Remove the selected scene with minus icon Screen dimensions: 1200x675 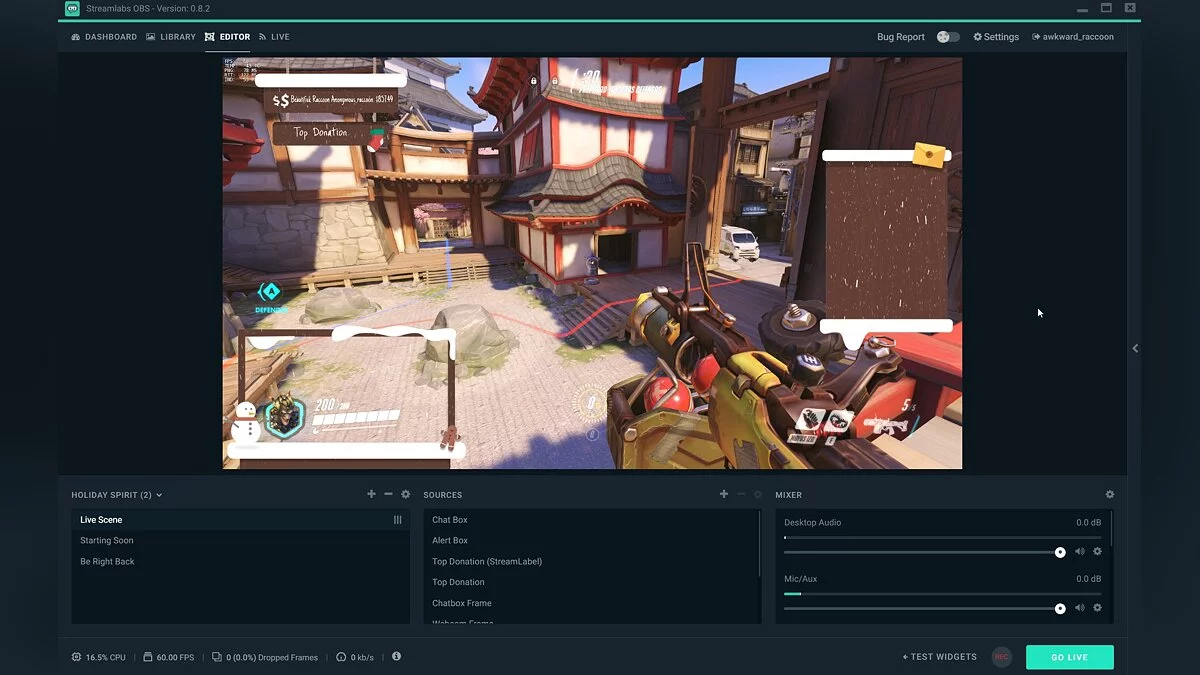tap(388, 494)
